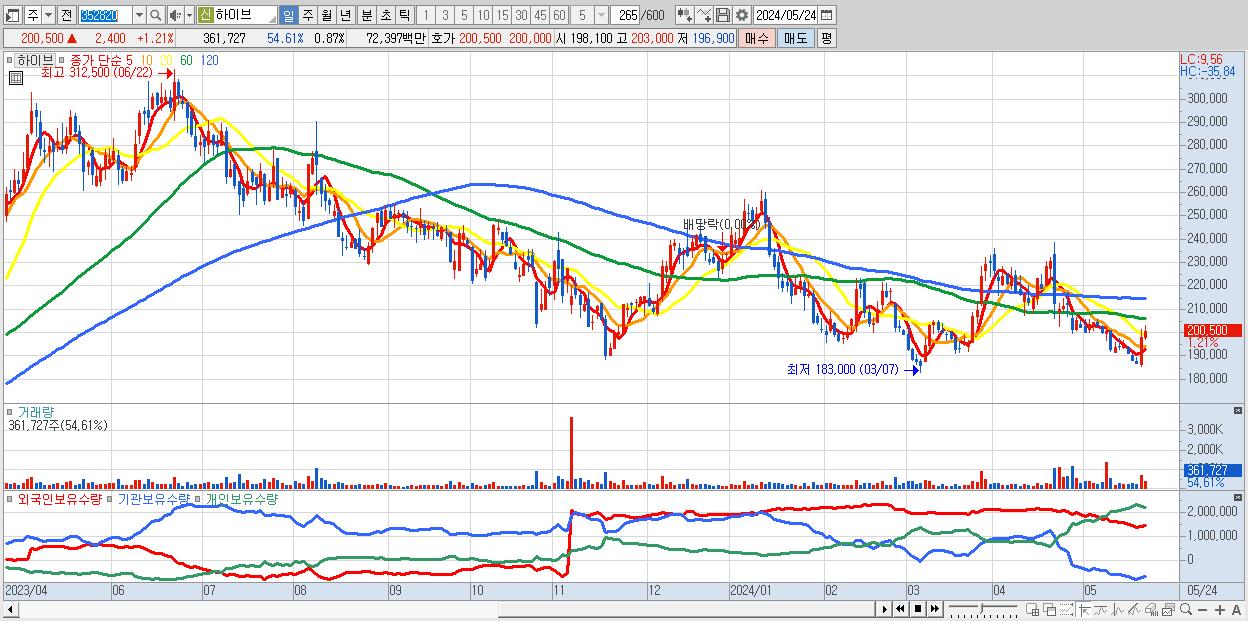Open the dropdown arrow next to 주 button

point(48,15)
